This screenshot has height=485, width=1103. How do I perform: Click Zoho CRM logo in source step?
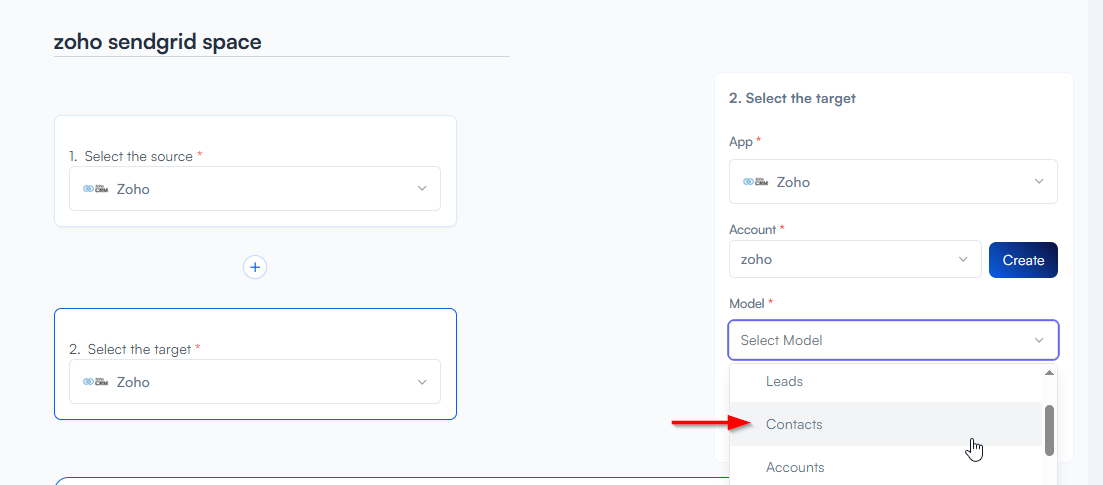point(95,189)
